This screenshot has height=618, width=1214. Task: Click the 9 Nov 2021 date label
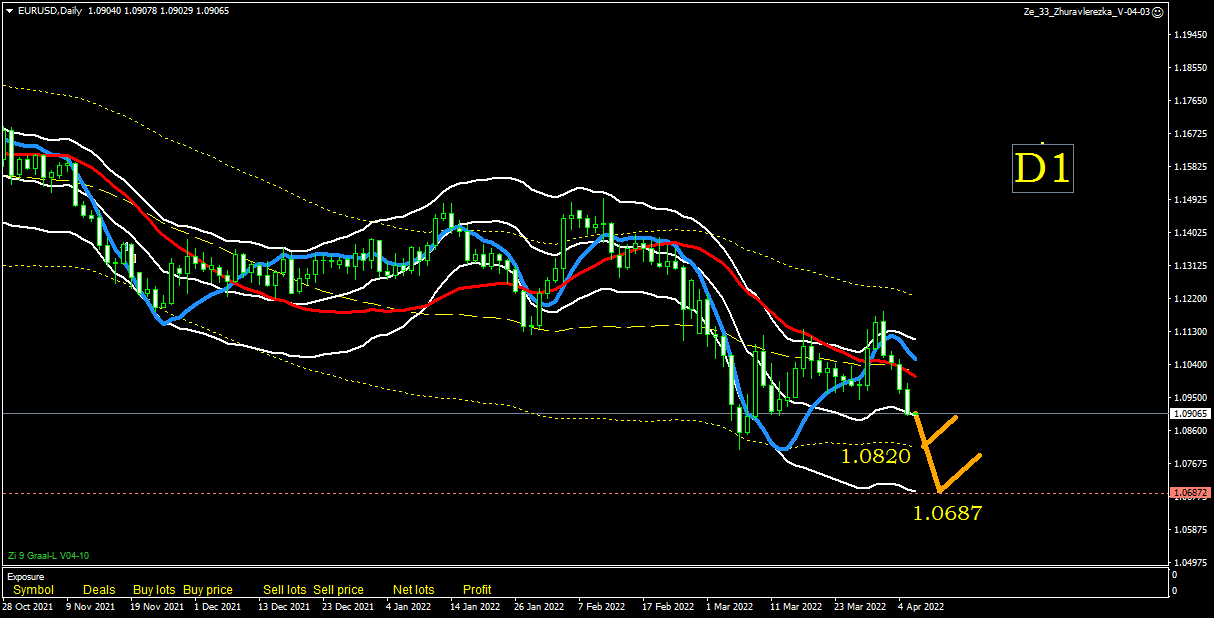pos(91,607)
